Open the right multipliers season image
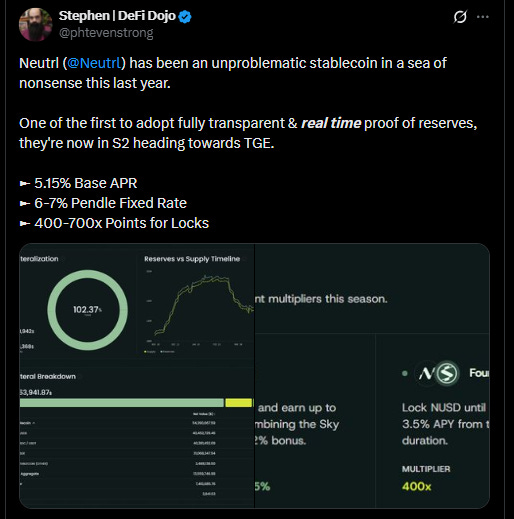The image size is (514, 519). (372, 376)
